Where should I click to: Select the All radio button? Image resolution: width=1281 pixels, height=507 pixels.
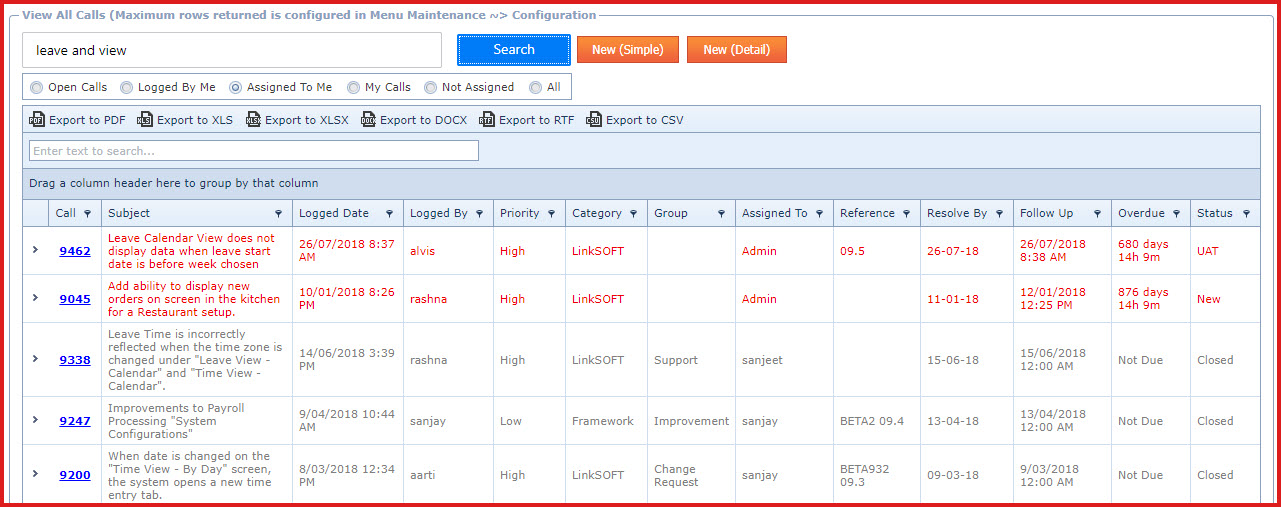coord(536,88)
